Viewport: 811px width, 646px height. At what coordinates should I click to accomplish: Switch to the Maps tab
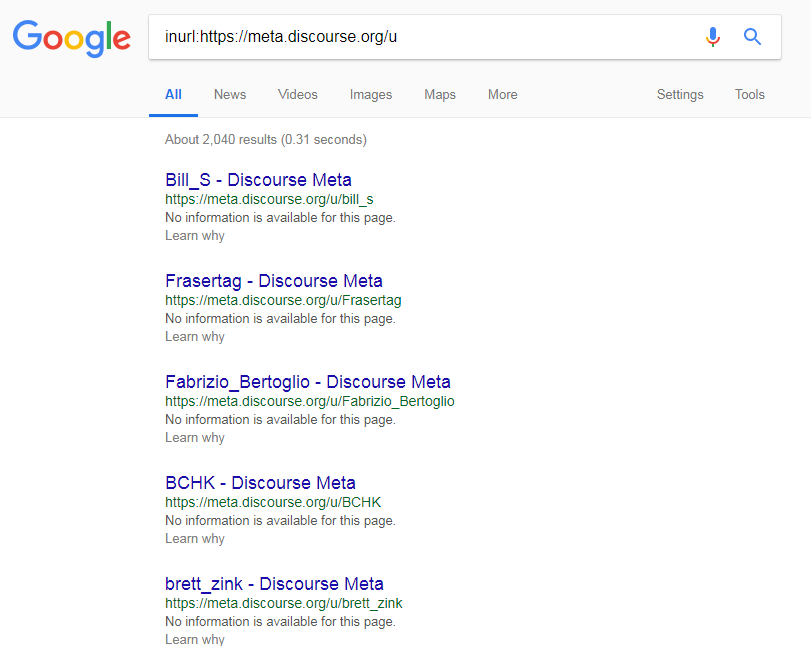[x=440, y=95]
